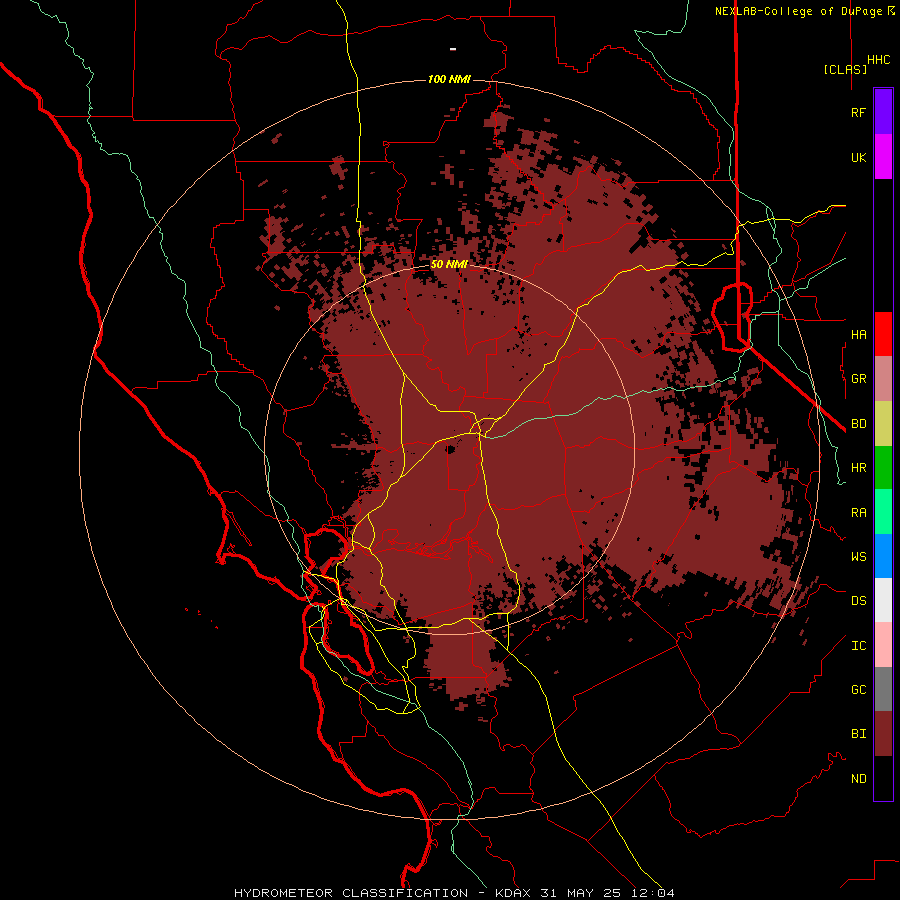Select the BD yellow legend swatch

point(883,423)
